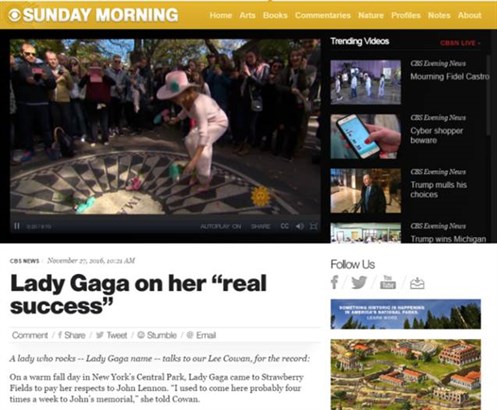Screen dimensions: 497x410
Task: Follow on Twitter bird icon
Action: pos(359,283)
